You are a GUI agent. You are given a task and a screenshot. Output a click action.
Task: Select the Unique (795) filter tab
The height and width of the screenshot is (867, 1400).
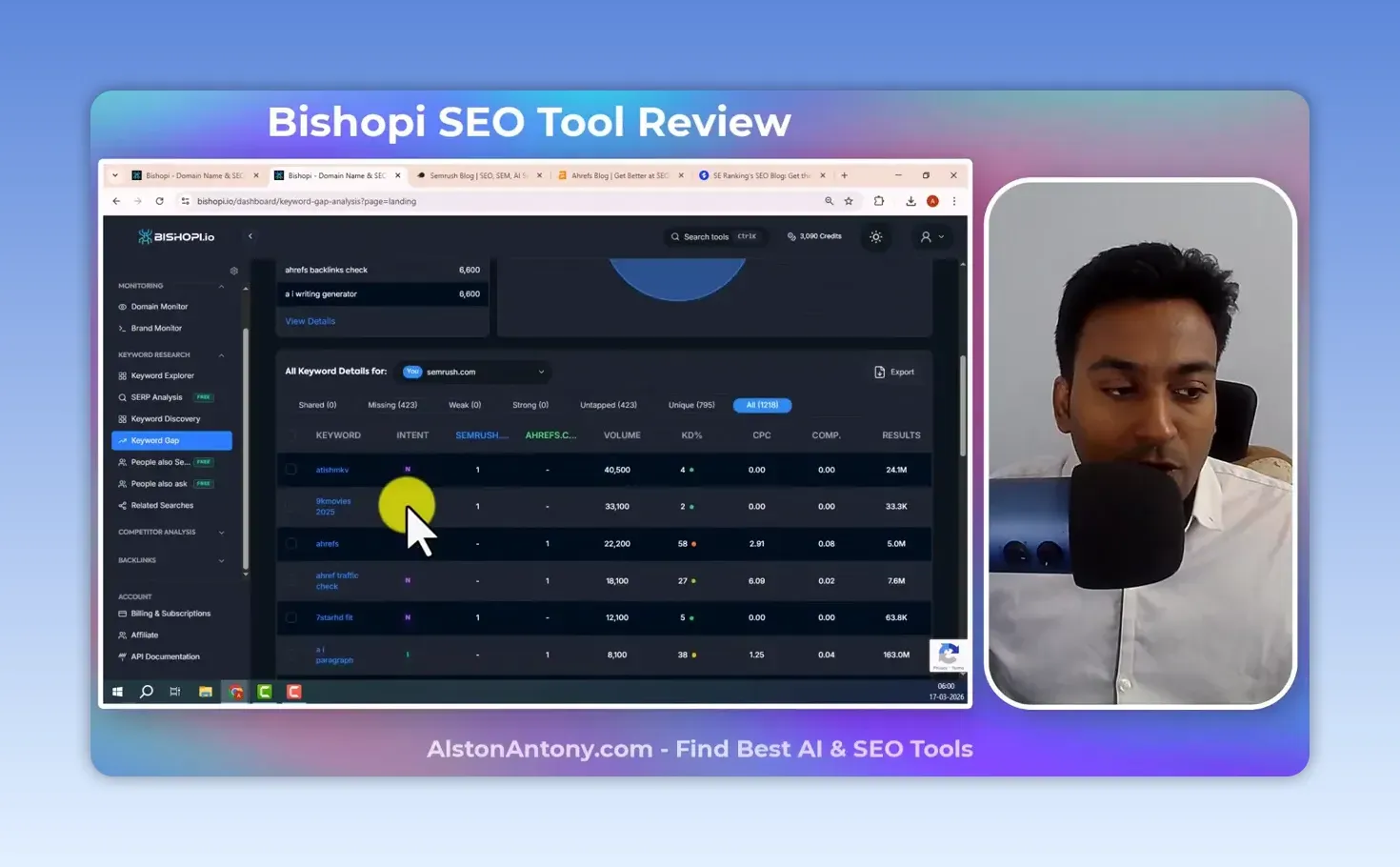(691, 405)
